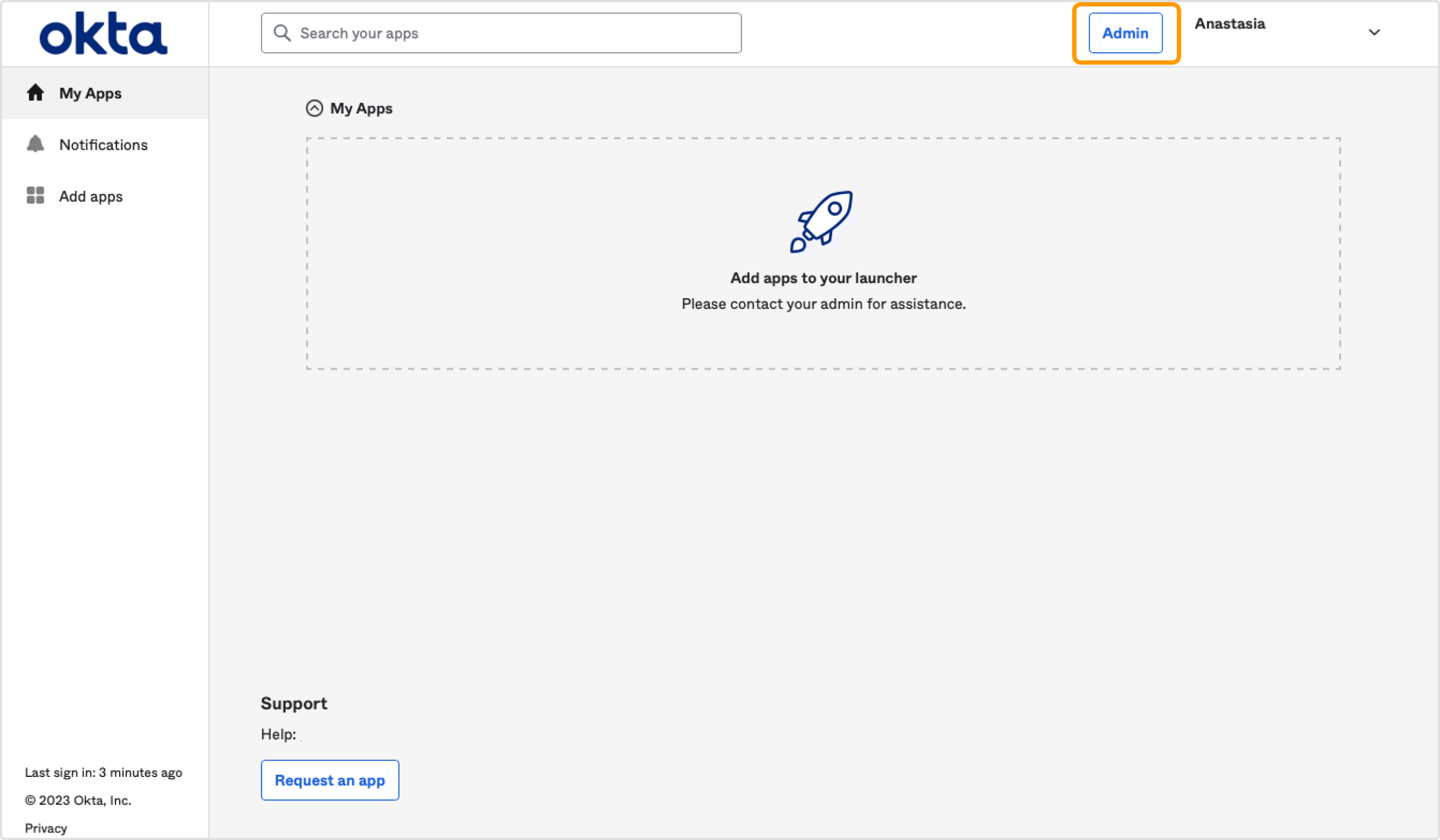Screen dimensions: 1440x840
Task: Click the Add apps grid icon
Action: (x=36, y=195)
